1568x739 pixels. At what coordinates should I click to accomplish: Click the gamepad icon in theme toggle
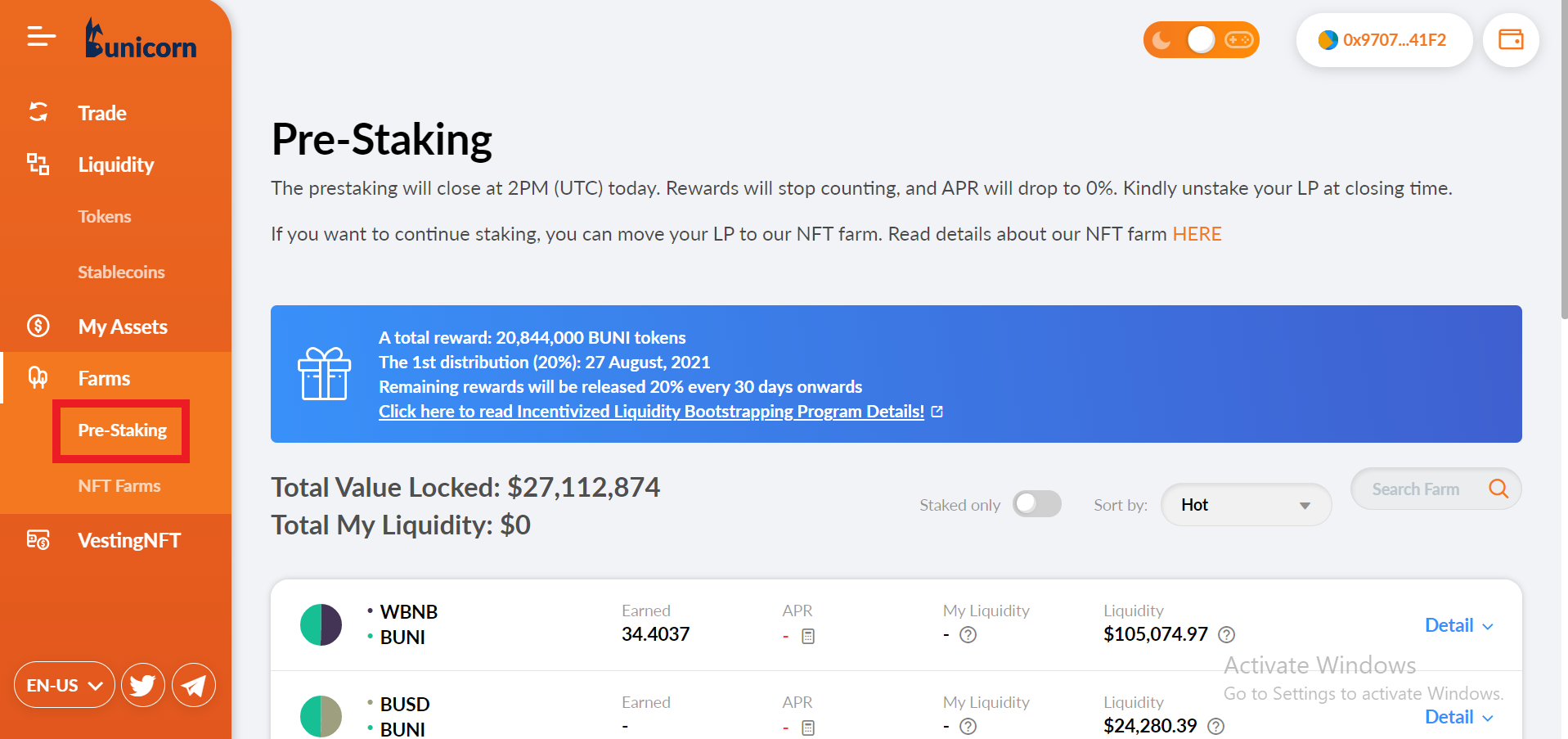(1238, 39)
